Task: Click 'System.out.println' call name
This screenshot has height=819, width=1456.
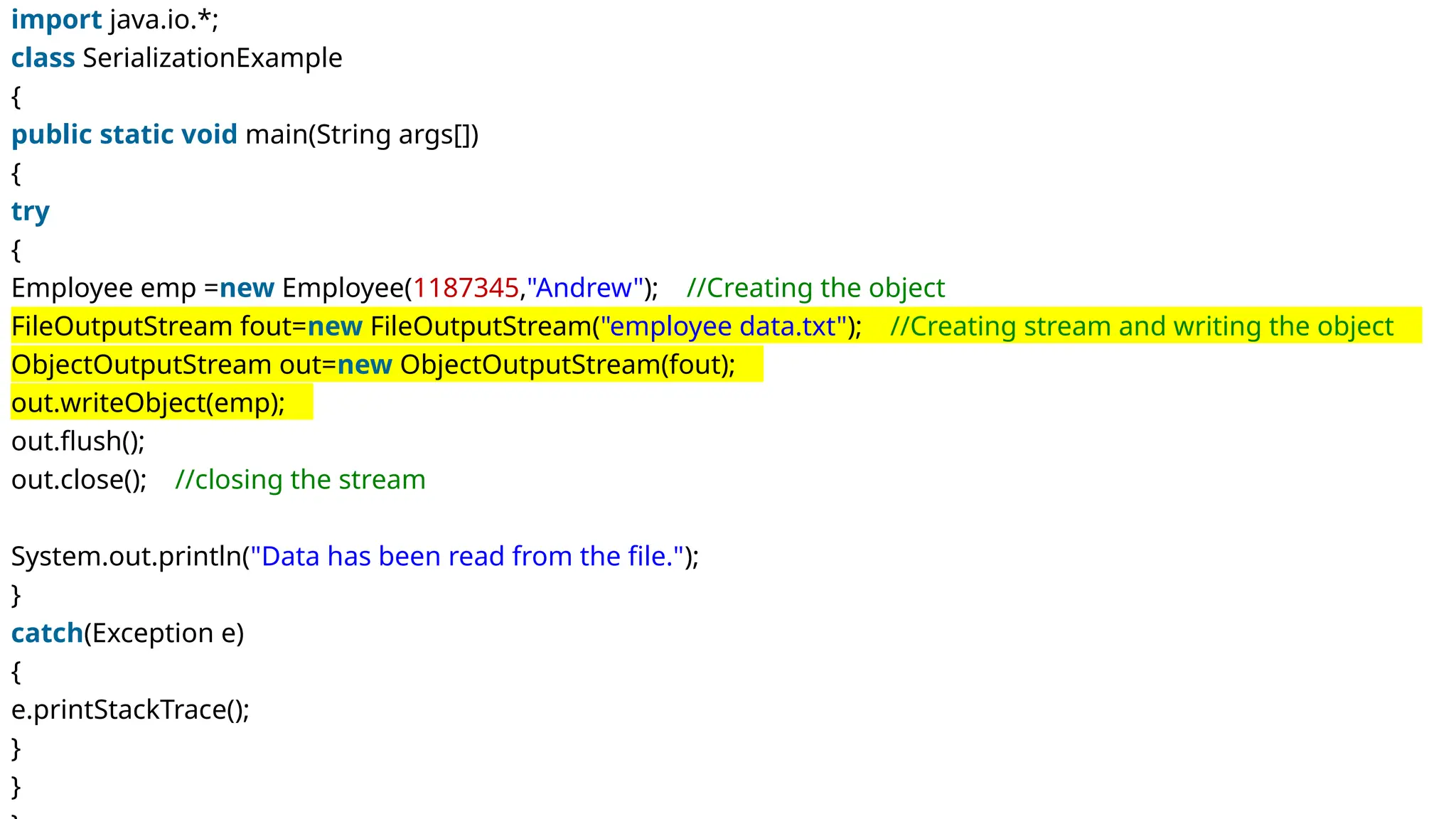Action: click(x=127, y=557)
